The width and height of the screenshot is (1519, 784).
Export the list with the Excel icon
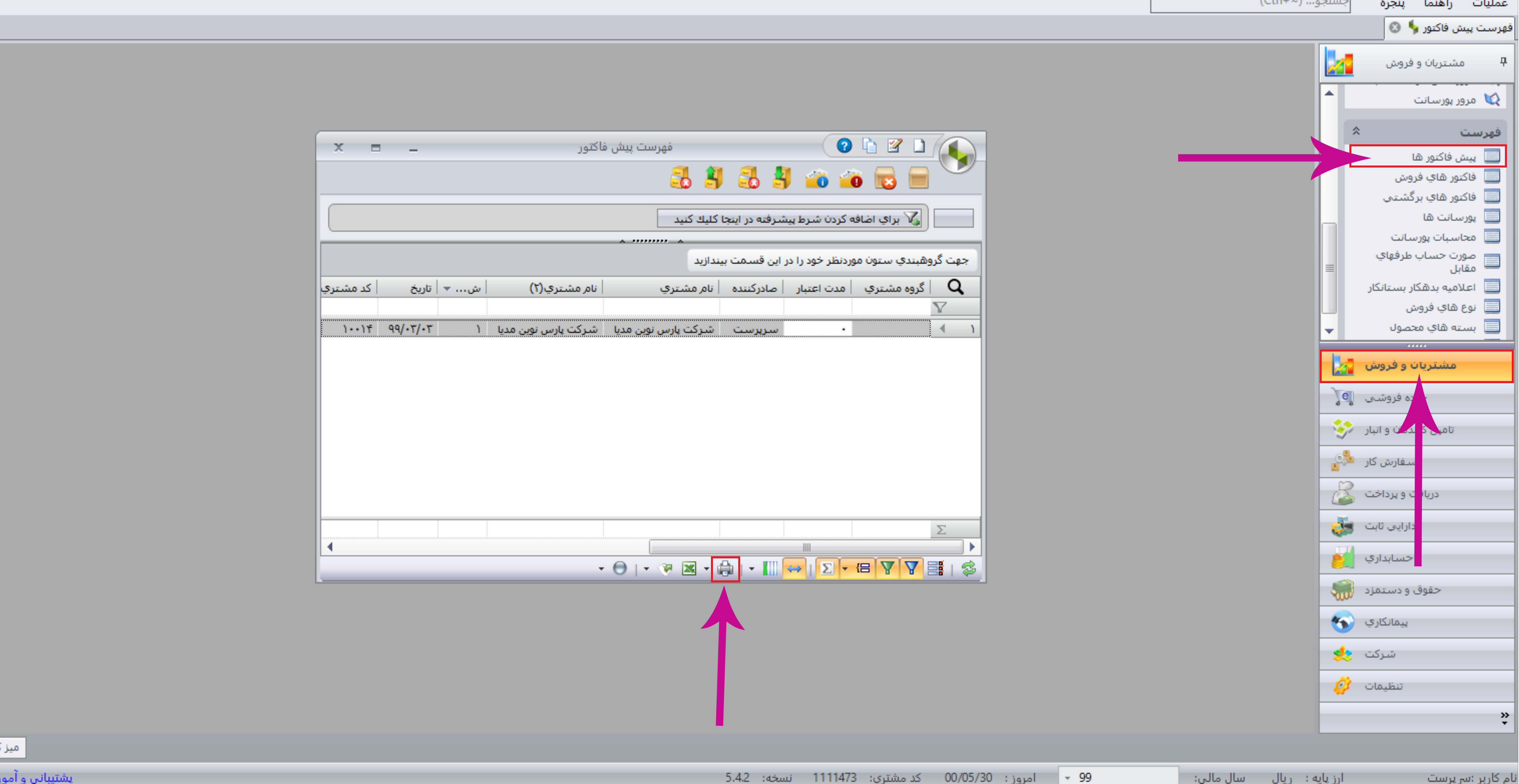(x=689, y=569)
